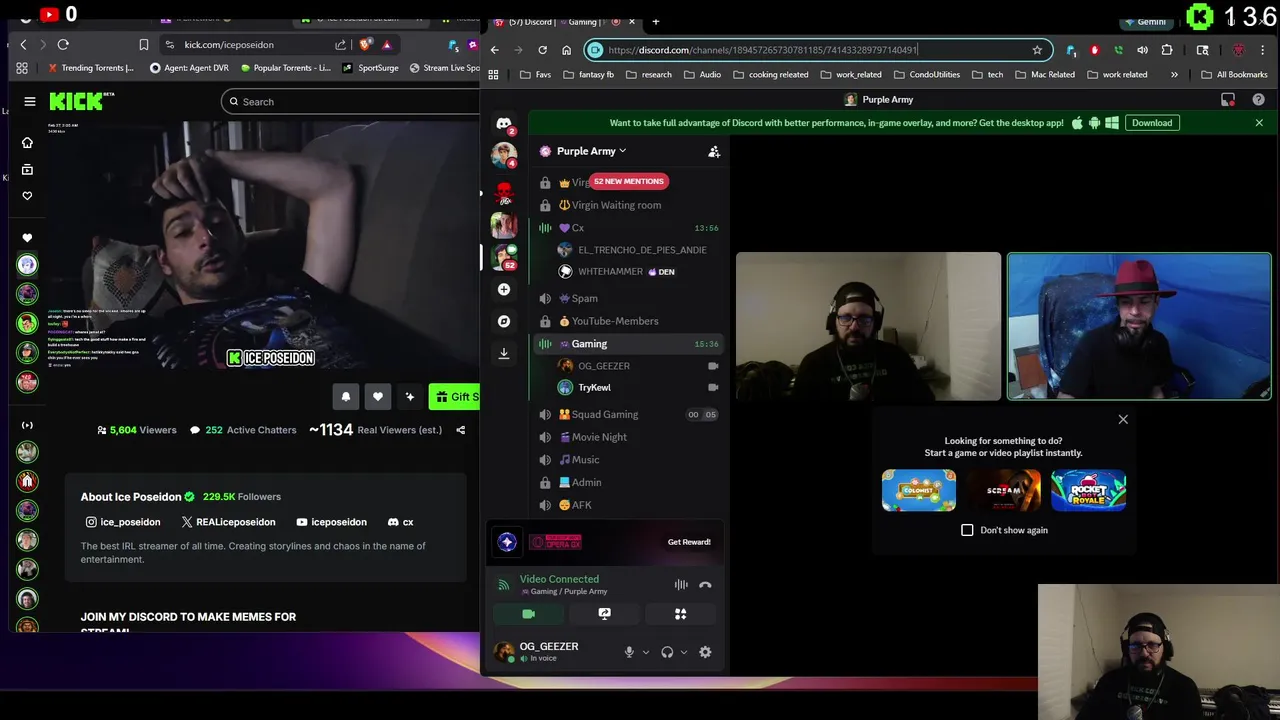Open Discord activities launcher icon
Viewport: 1280px width, 720px height.
680,614
